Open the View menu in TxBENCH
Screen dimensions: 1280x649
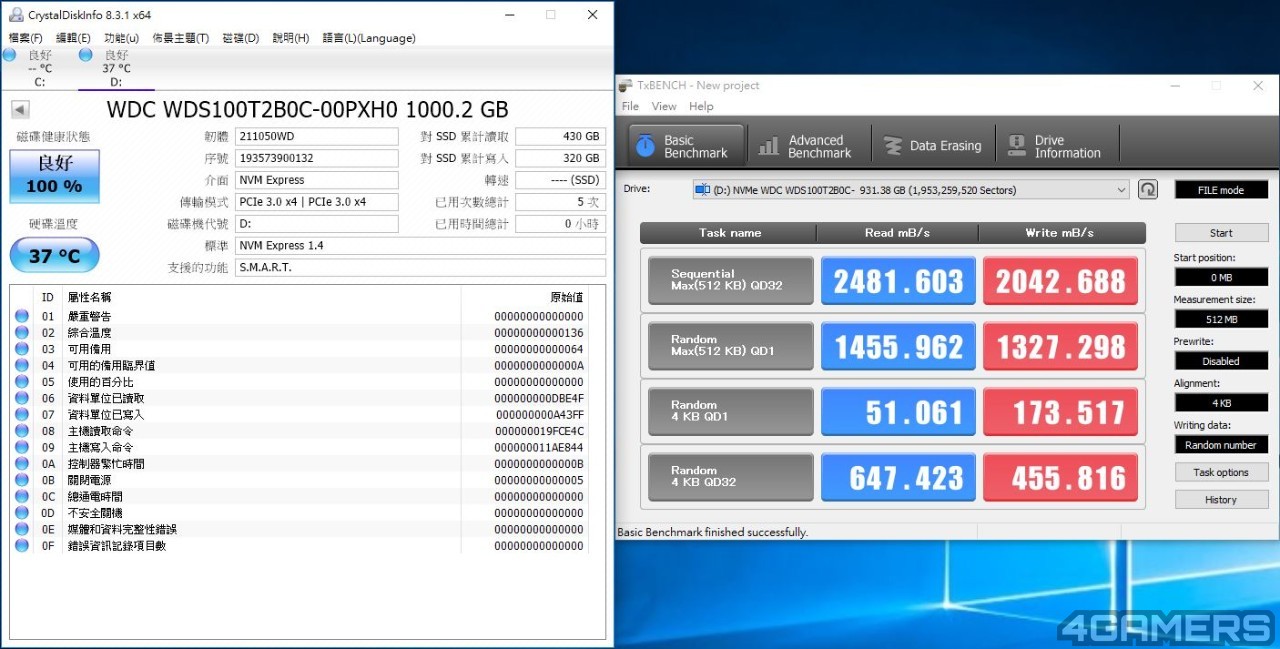pyautogui.click(x=664, y=106)
